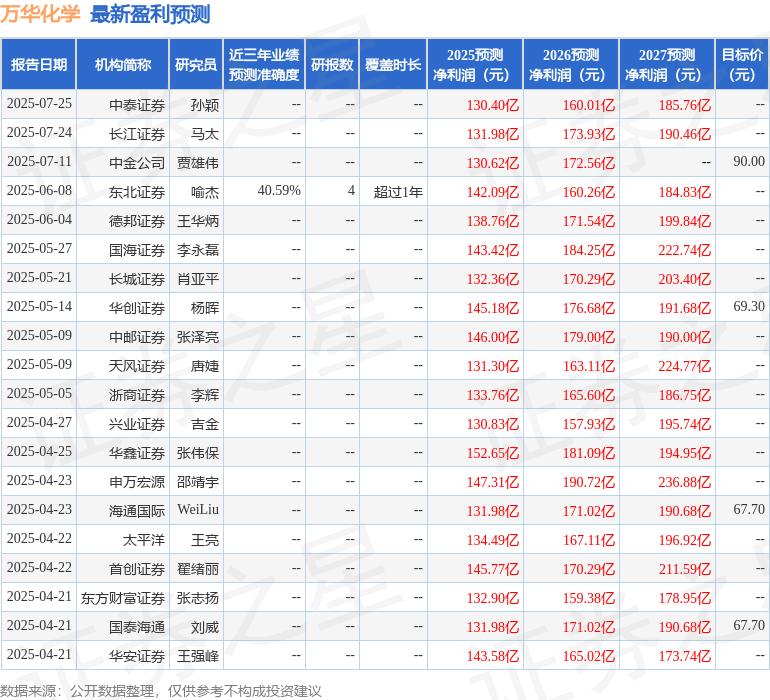The image size is (770, 700).
Task: Click the 研报数 column header
Action: (x=332, y=65)
